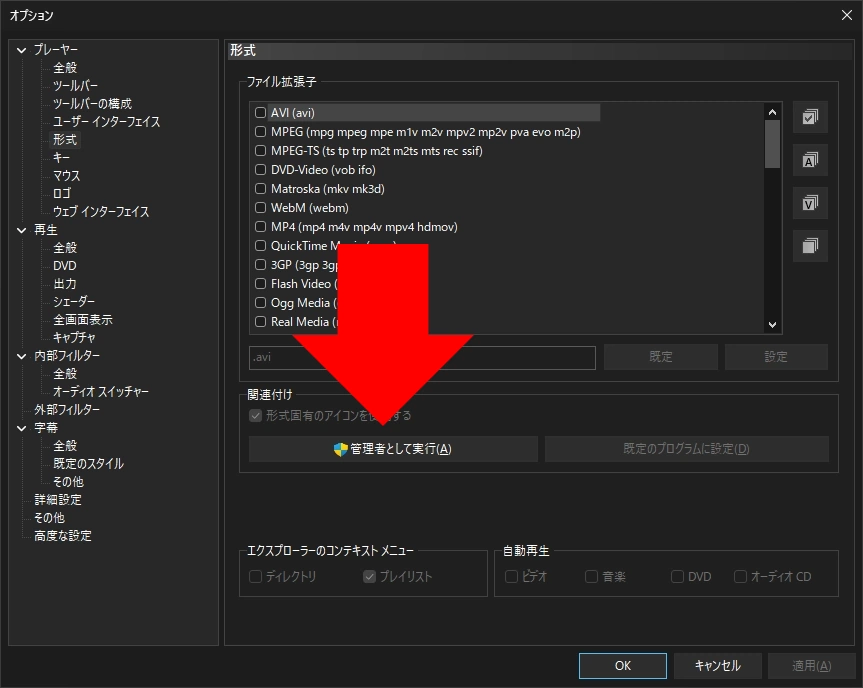Click the 適用(A) button
Image resolution: width=863 pixels, height=688 pixels.
pyautogui.click(x=811, y=666)
